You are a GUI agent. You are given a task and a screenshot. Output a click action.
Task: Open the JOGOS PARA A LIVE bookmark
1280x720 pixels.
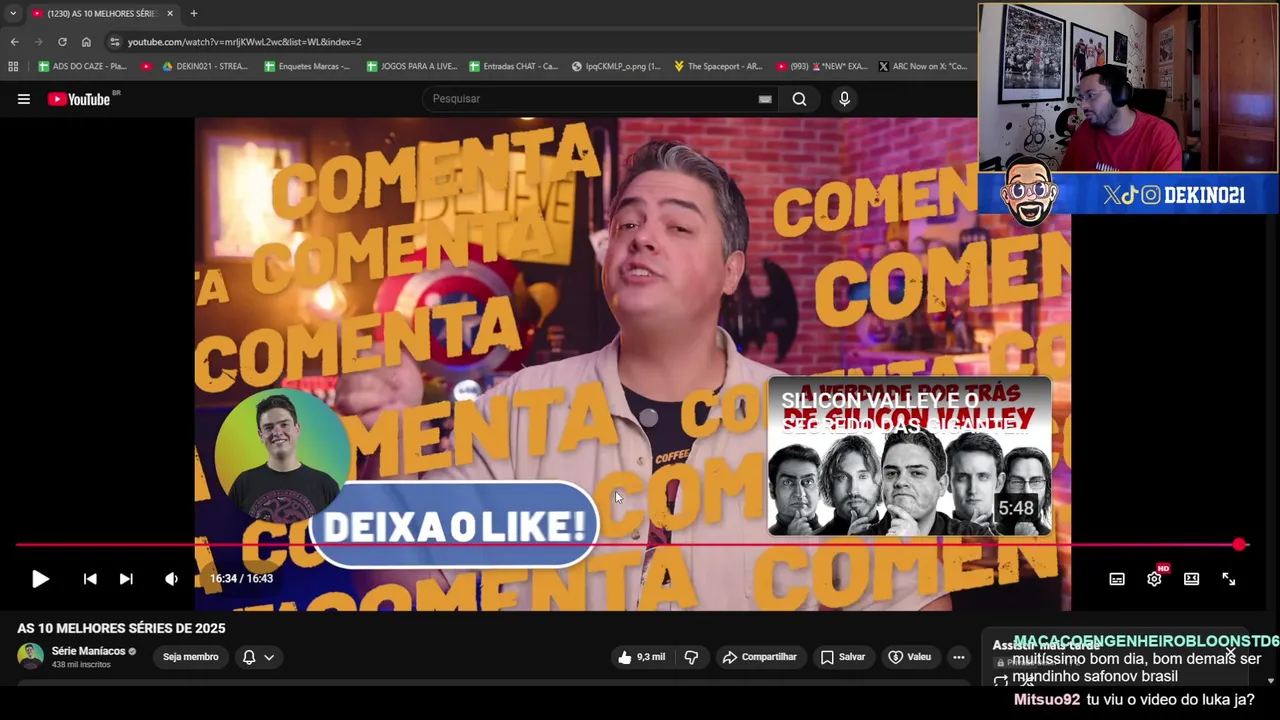click(411, 66)
